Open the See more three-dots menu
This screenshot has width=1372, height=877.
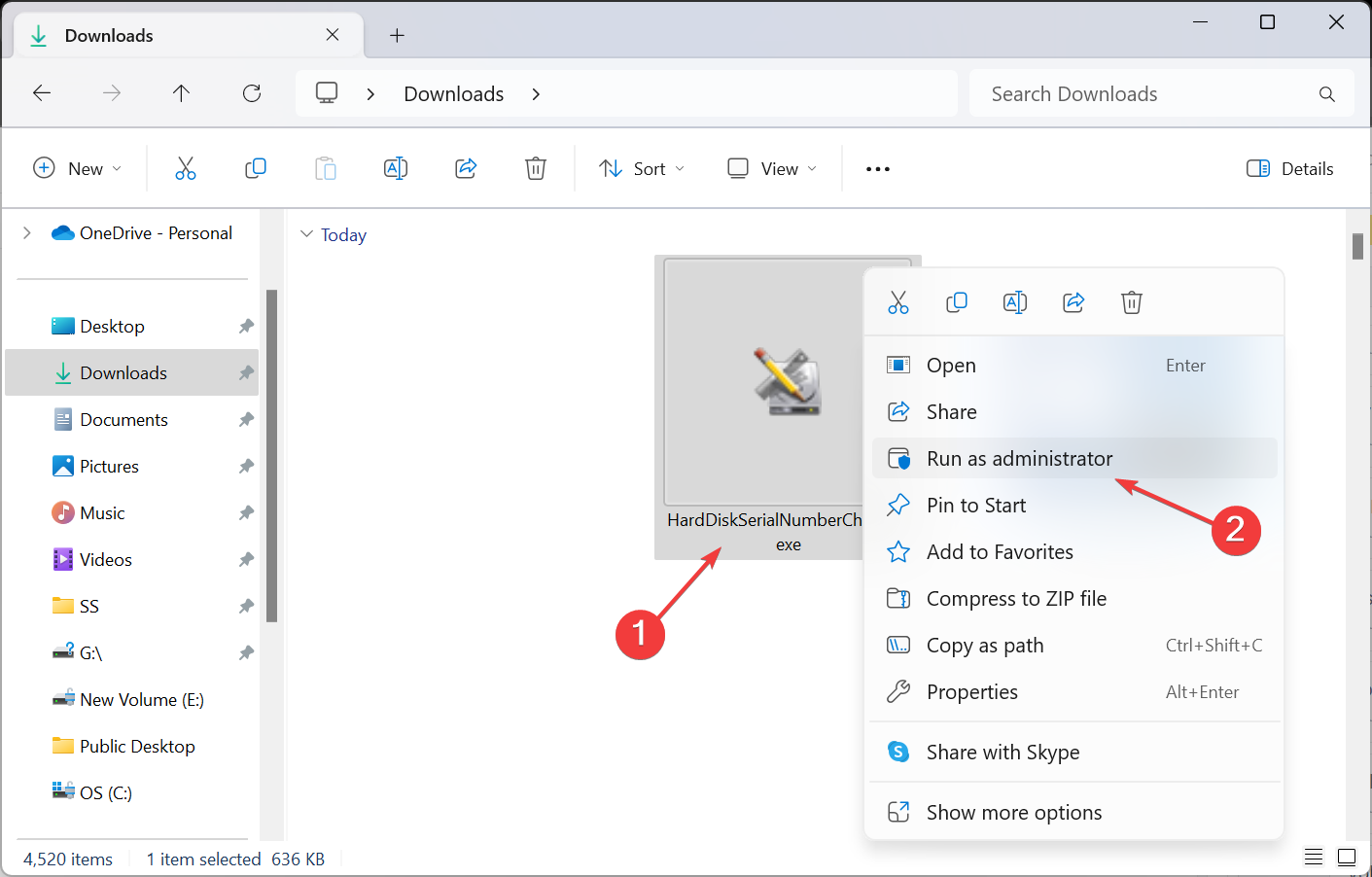[x=878, y=169]
